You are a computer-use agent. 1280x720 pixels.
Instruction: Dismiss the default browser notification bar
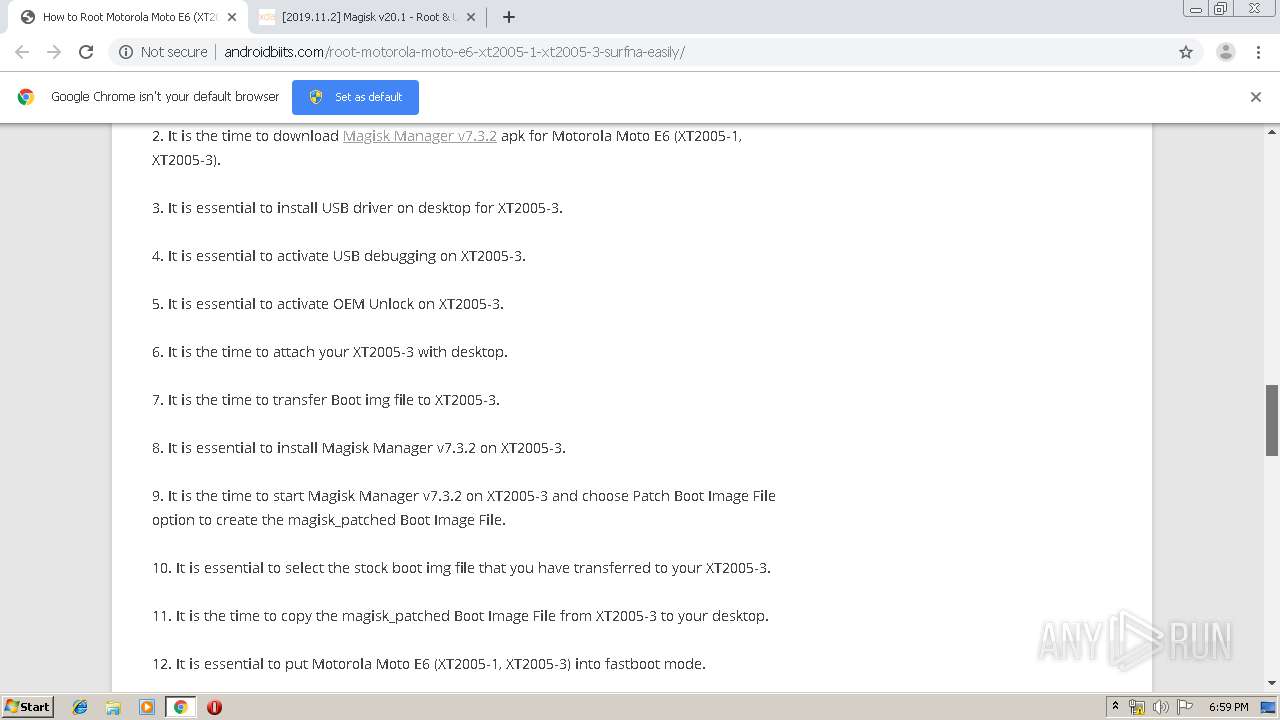(1255, 97)
